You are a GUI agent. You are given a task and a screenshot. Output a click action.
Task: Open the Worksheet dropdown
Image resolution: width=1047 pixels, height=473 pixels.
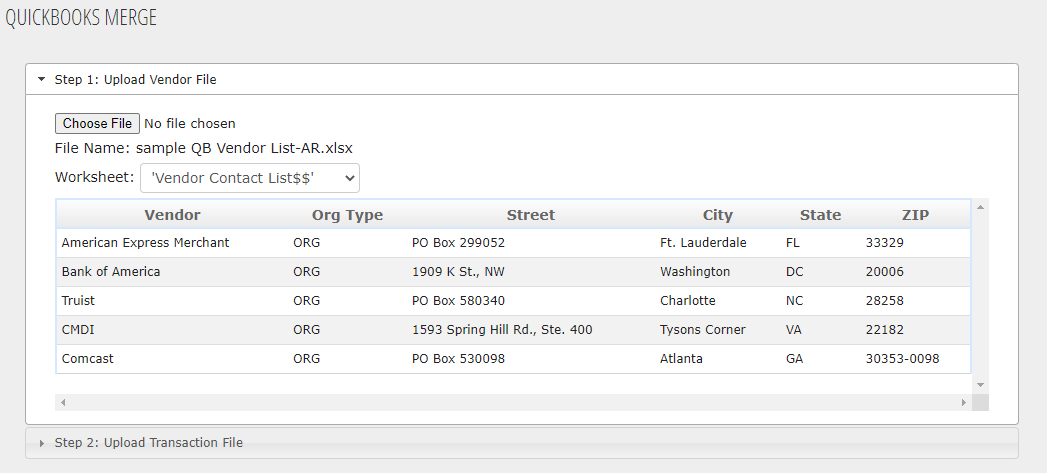click(x=250, y=178)
